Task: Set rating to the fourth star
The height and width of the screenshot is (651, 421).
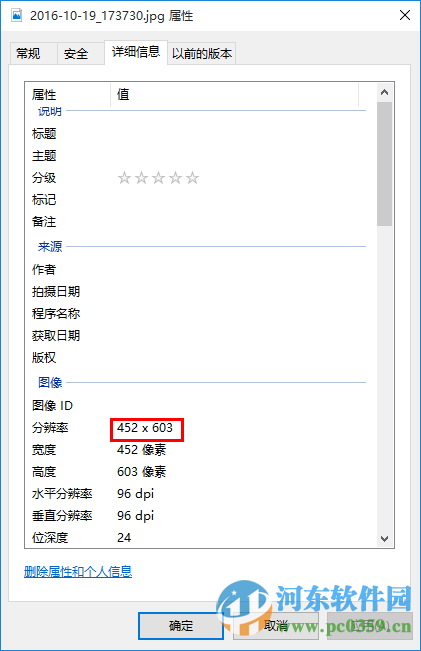Action: [x=175, y=178]
